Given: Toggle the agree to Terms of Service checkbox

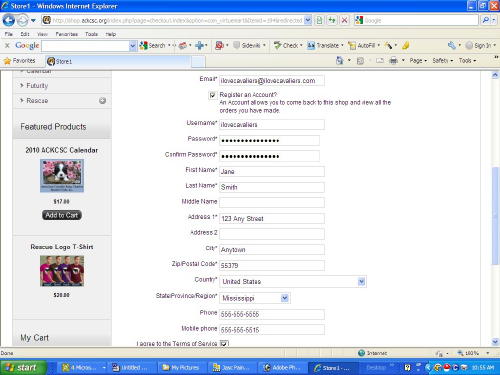Looking at the screenshot, I should pyautogui.click(x=224, y=343).
